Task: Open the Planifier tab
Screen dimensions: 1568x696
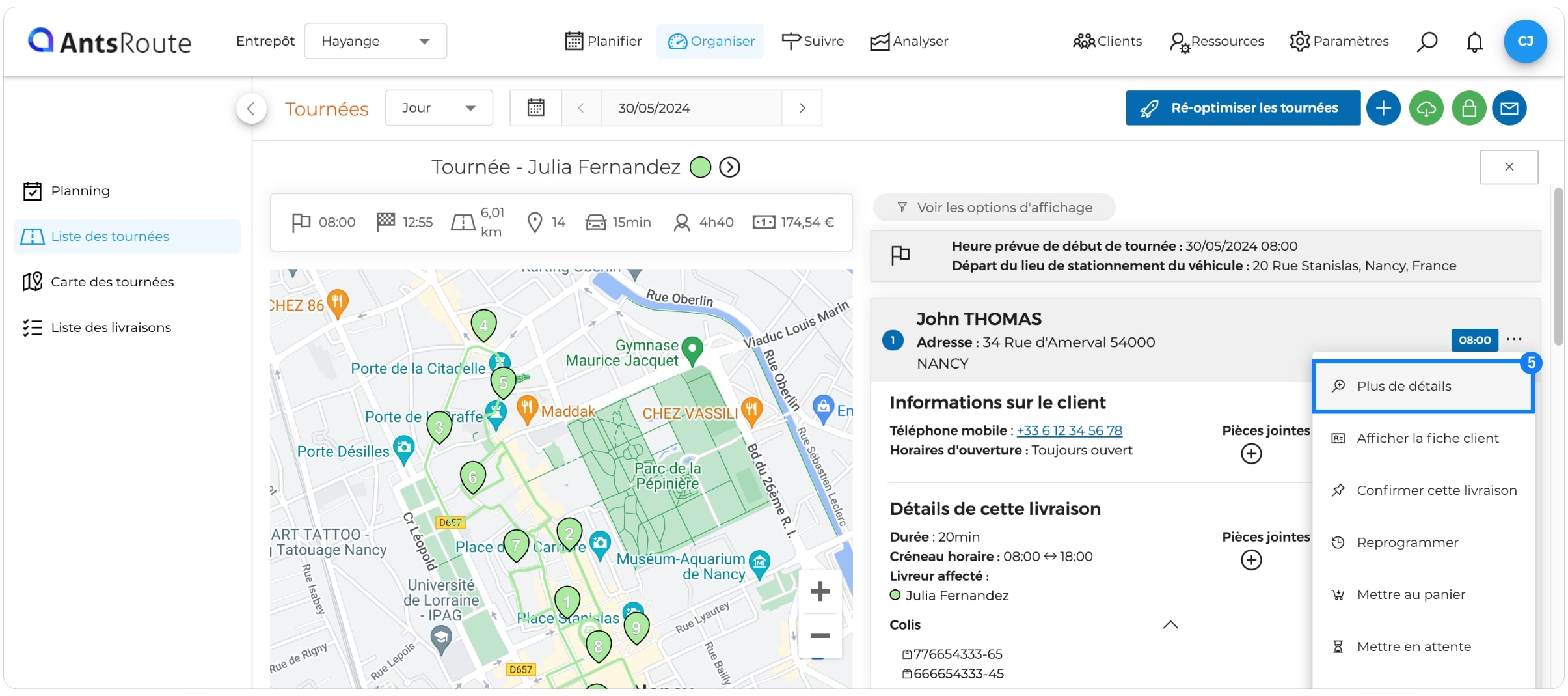Action: coord(603,41)
